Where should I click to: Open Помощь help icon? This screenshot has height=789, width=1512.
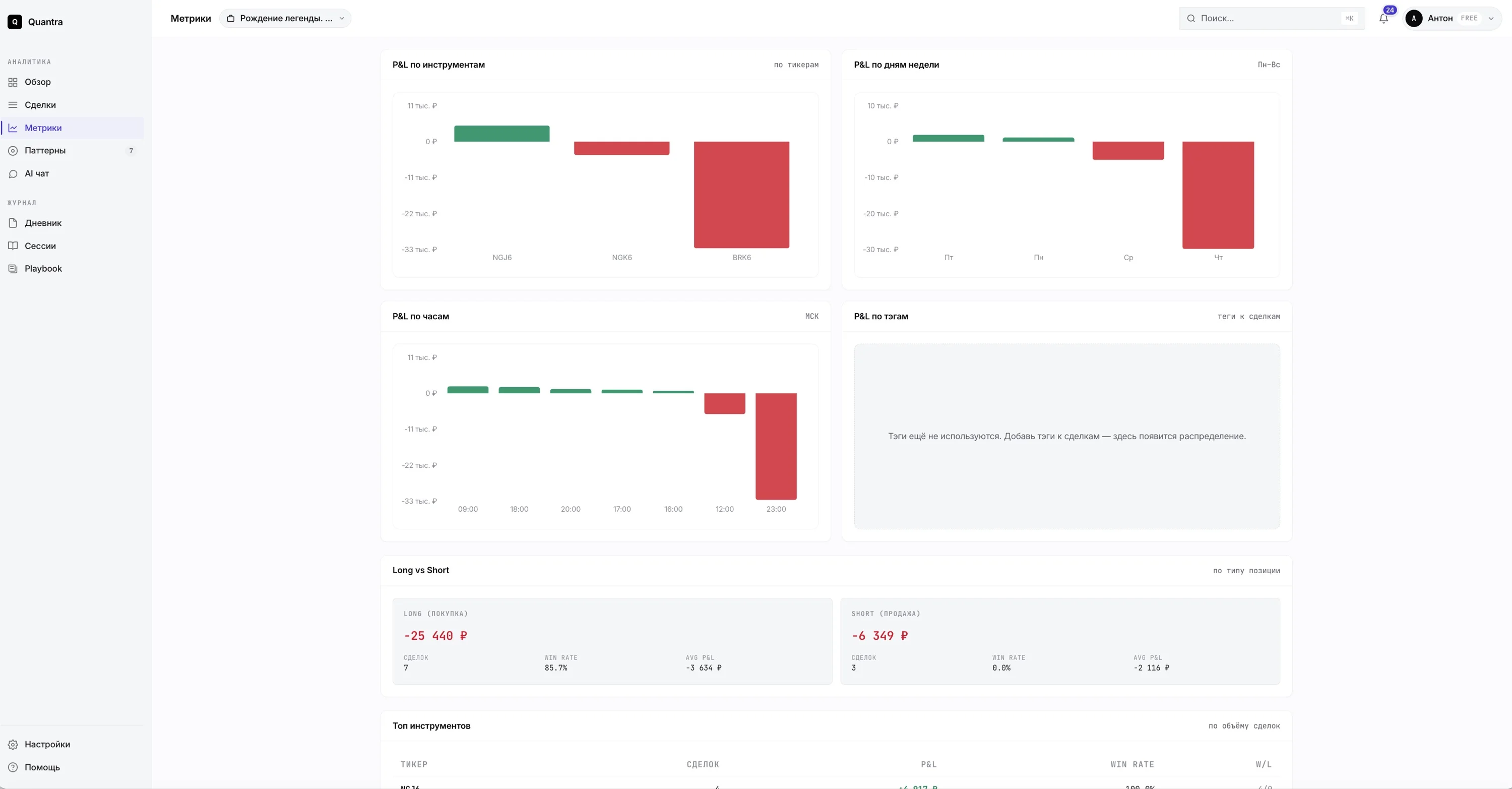(13, 767)
